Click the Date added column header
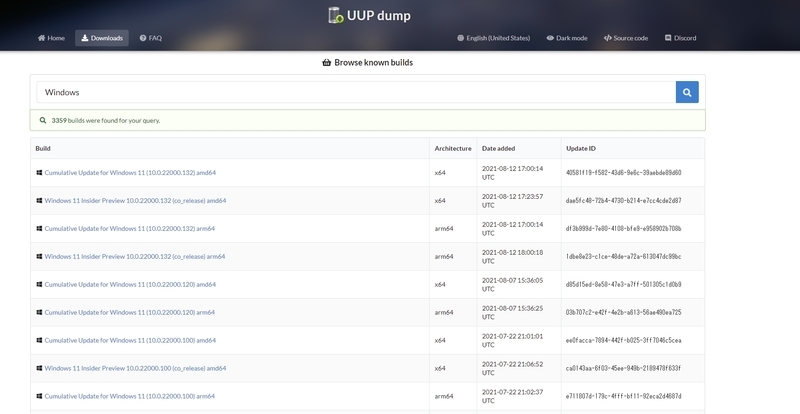 tap(498, 149)
